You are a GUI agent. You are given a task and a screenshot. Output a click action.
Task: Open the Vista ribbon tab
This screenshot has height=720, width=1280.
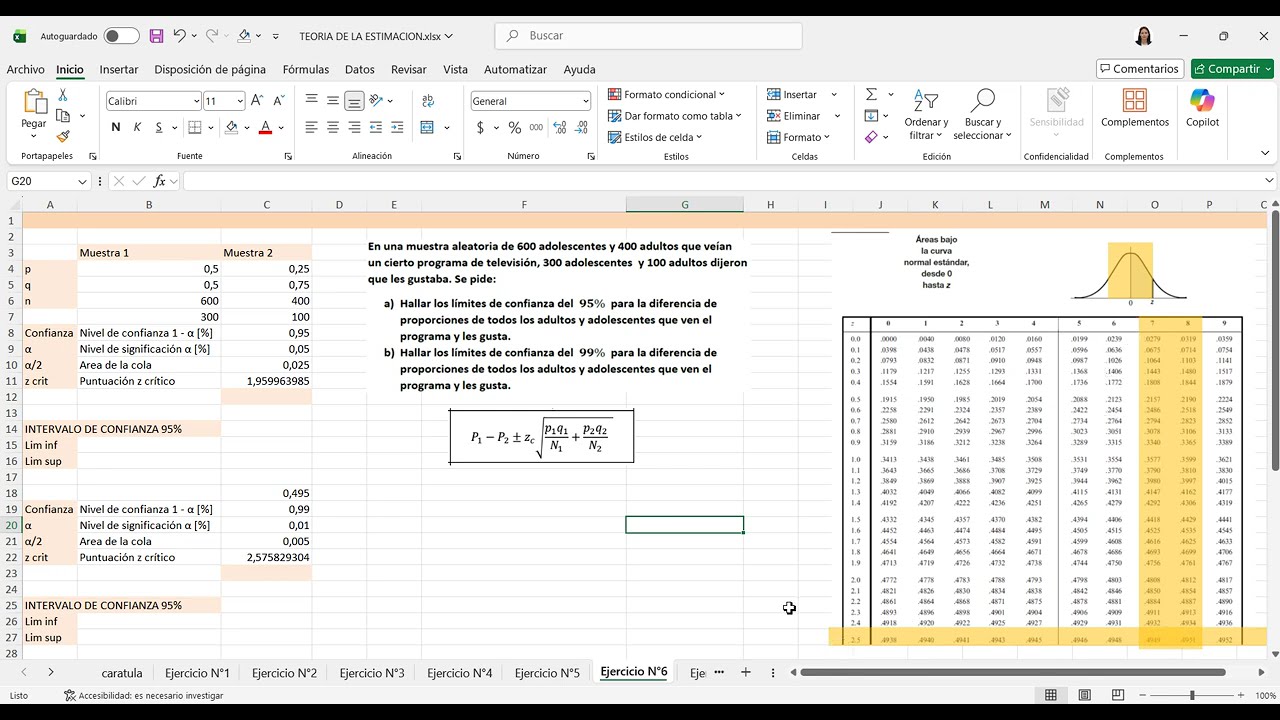coord(455,69)
